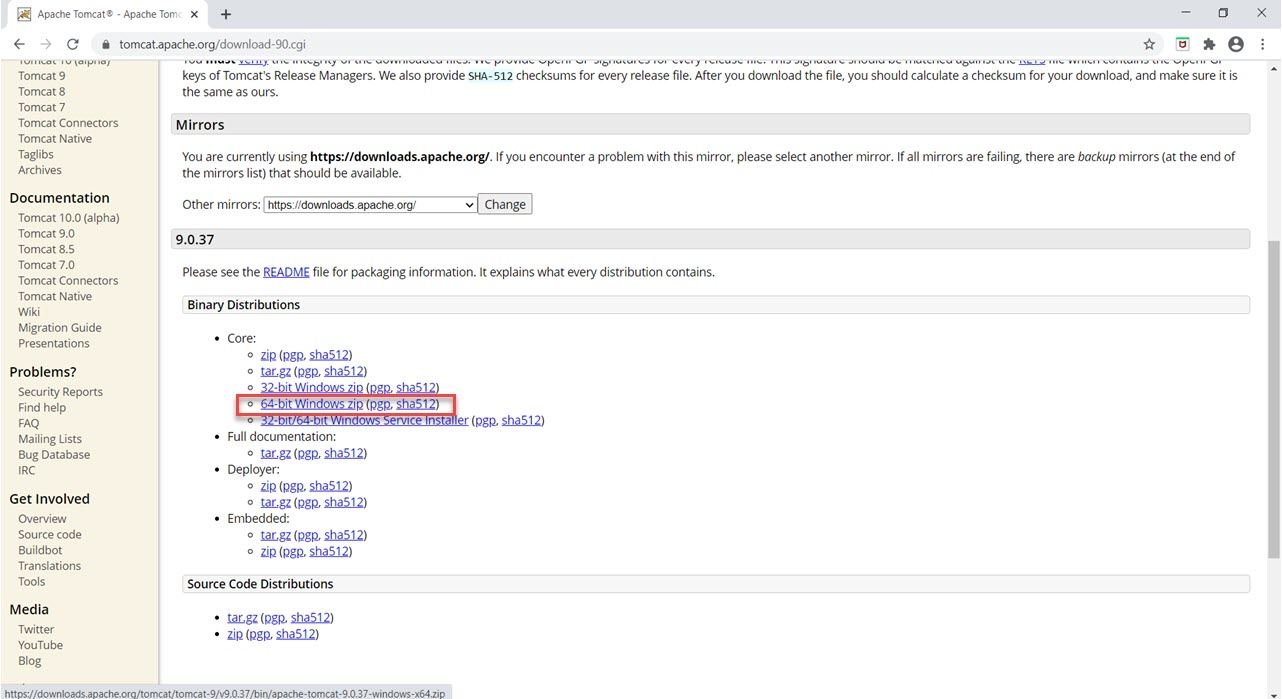
Task: Reload the Tomcat download page
Action: [x=73, y=44]
